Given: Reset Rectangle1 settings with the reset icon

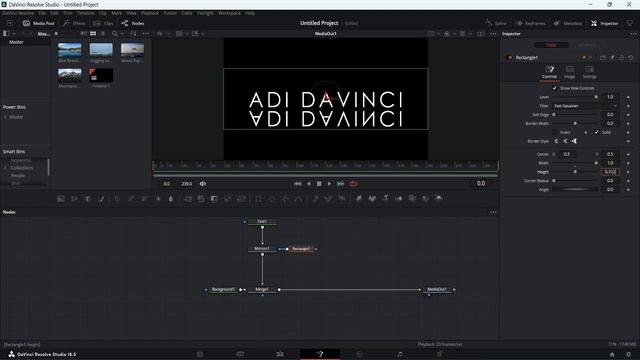Looking at the screenshot, I should point(631,58).
